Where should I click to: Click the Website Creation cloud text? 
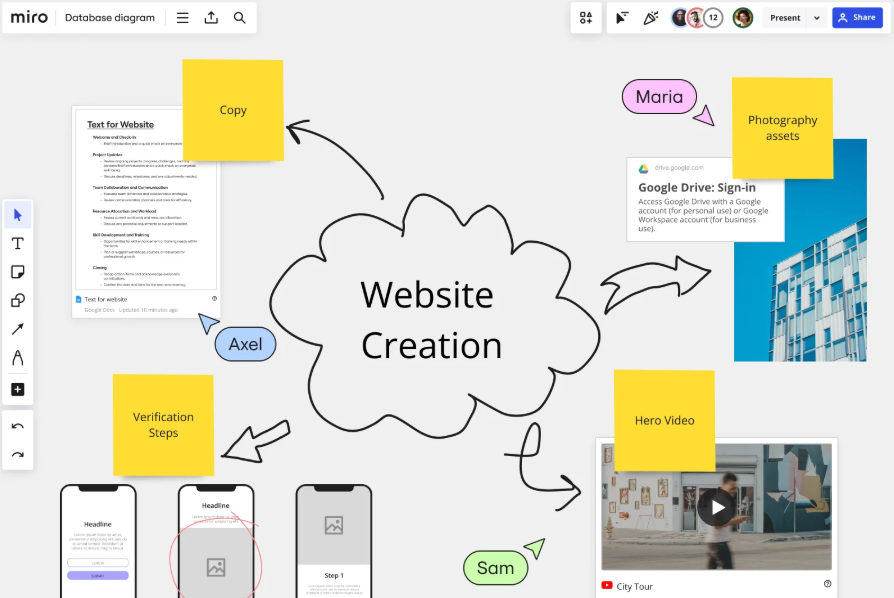(x=430, y=320)
